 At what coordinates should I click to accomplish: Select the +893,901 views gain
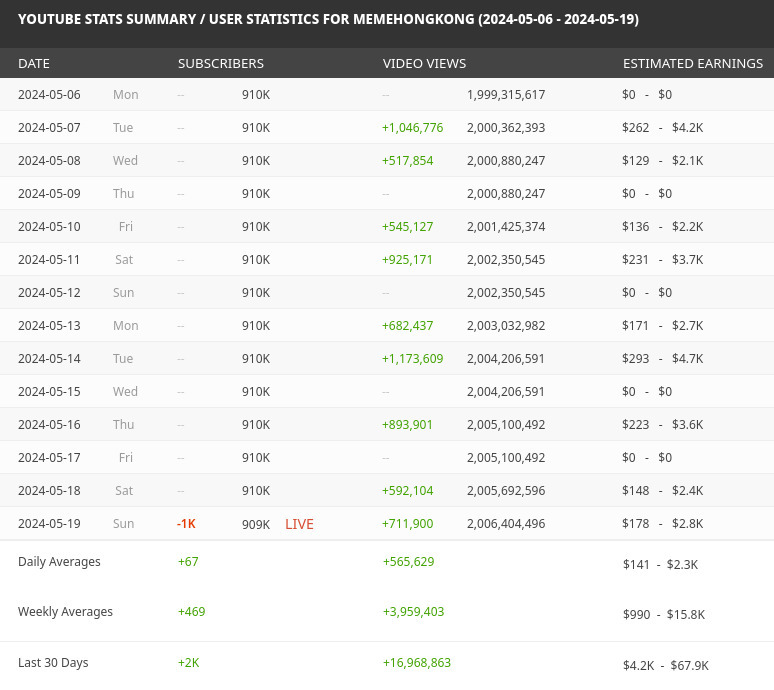click(407, 425)
